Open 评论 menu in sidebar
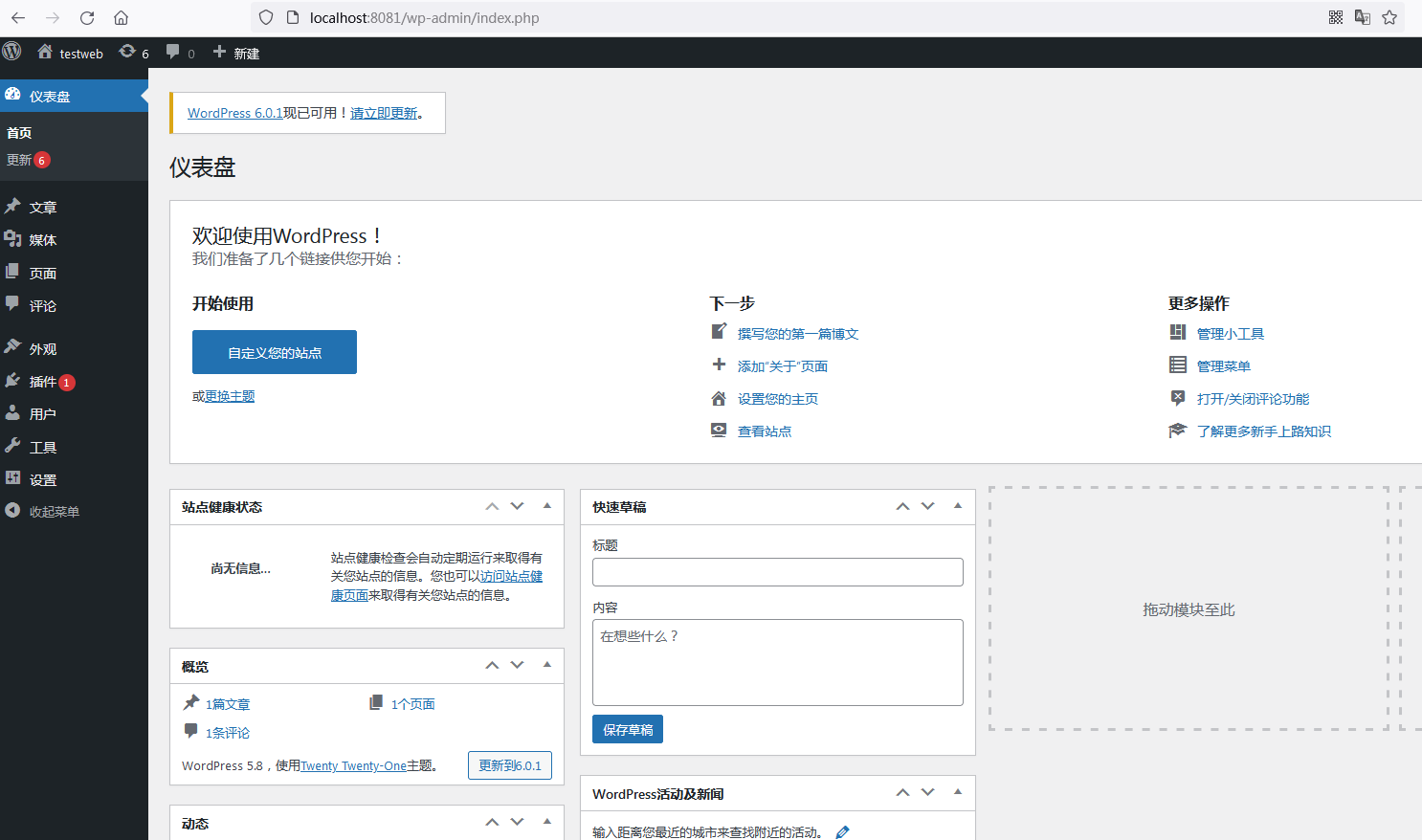Image resolution: width=1422 pixels, height=840 pixels. coord(74,305)
